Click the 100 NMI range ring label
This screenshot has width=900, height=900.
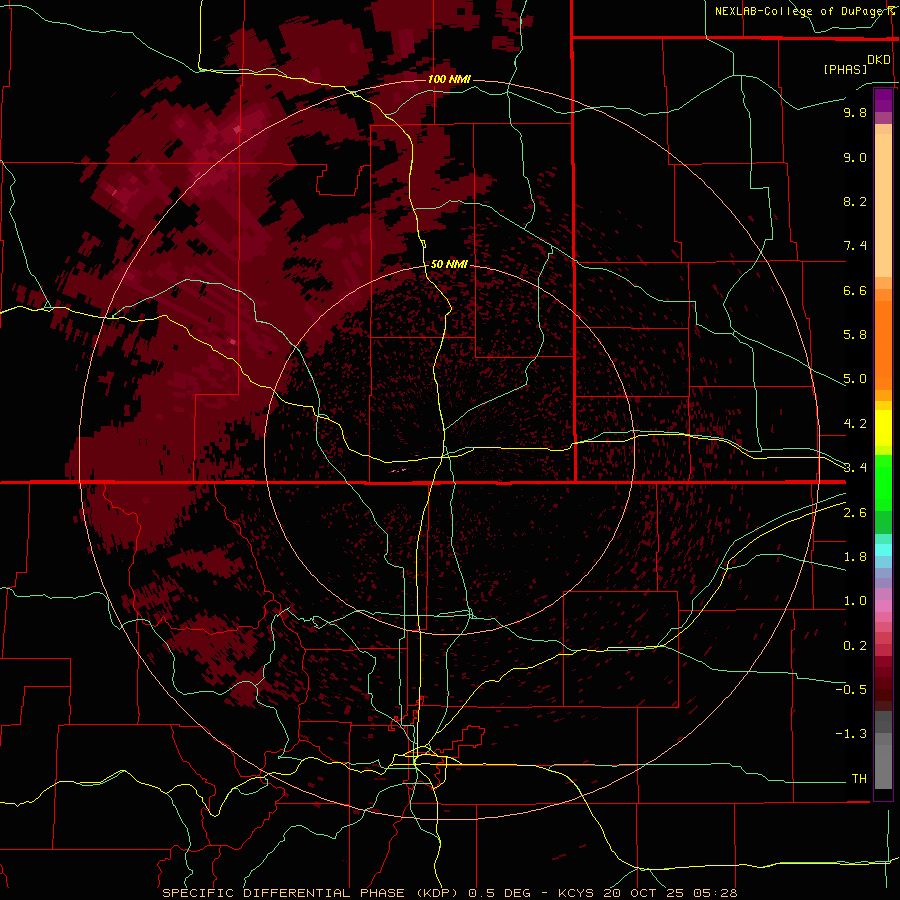[x=449, y=79]
